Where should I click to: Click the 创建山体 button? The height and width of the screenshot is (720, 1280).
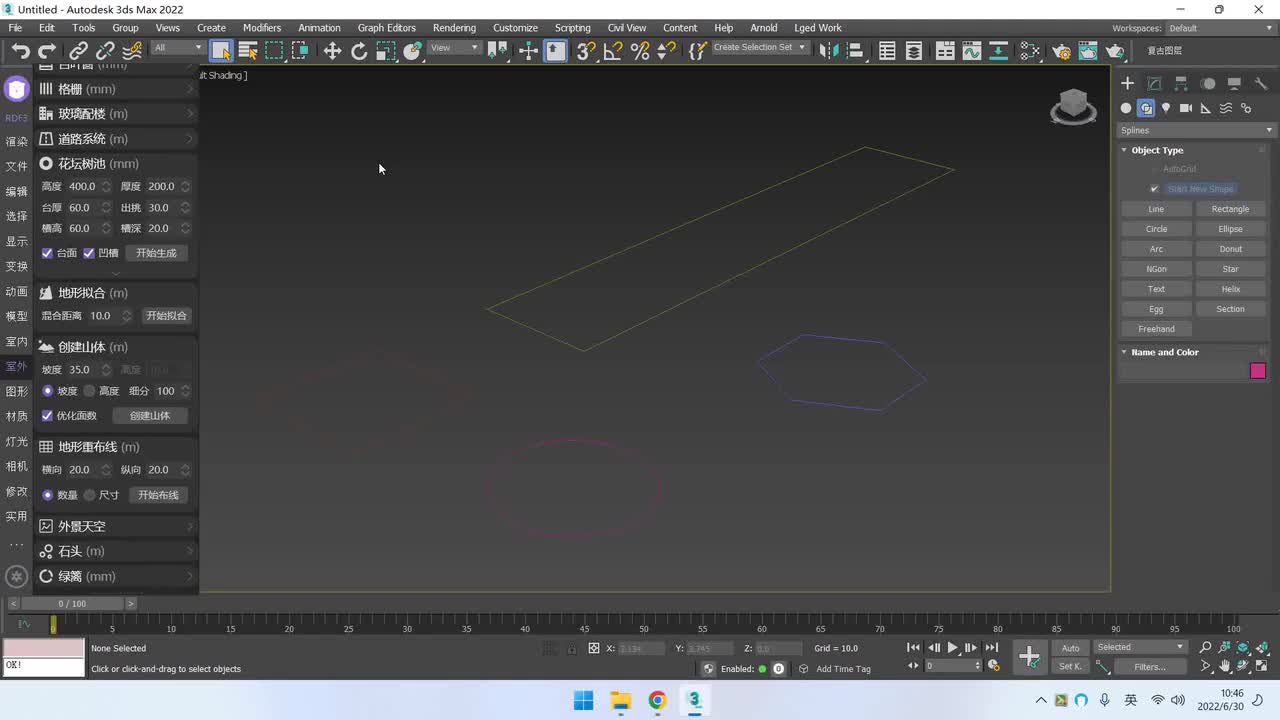tap(150, 416)
